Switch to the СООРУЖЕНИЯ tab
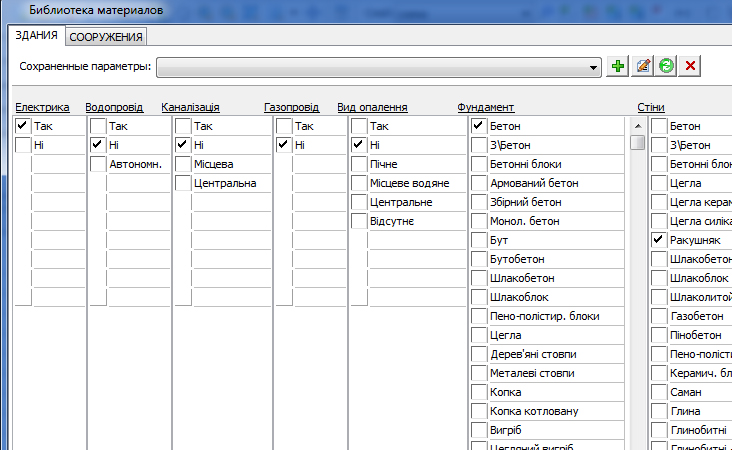The image size is (732, 450). tap(106, 37)
